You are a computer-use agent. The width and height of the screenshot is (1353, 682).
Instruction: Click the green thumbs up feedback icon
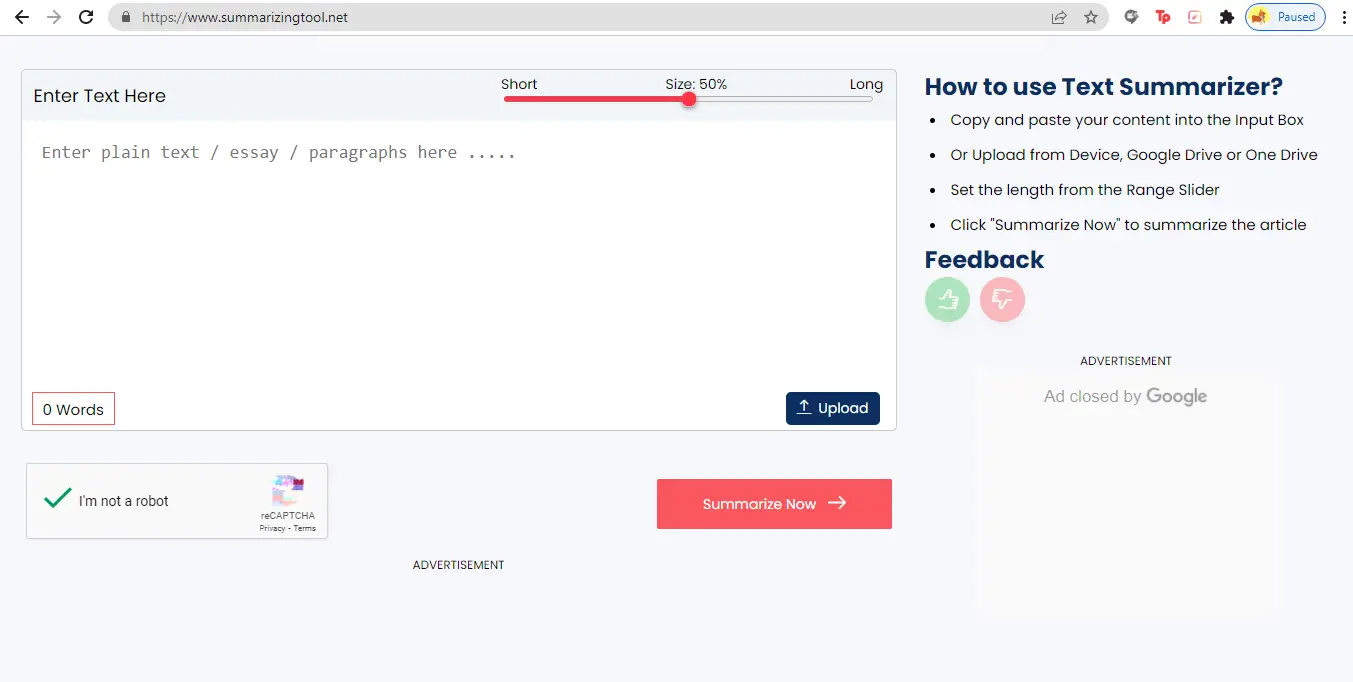(x=946, y=299)
